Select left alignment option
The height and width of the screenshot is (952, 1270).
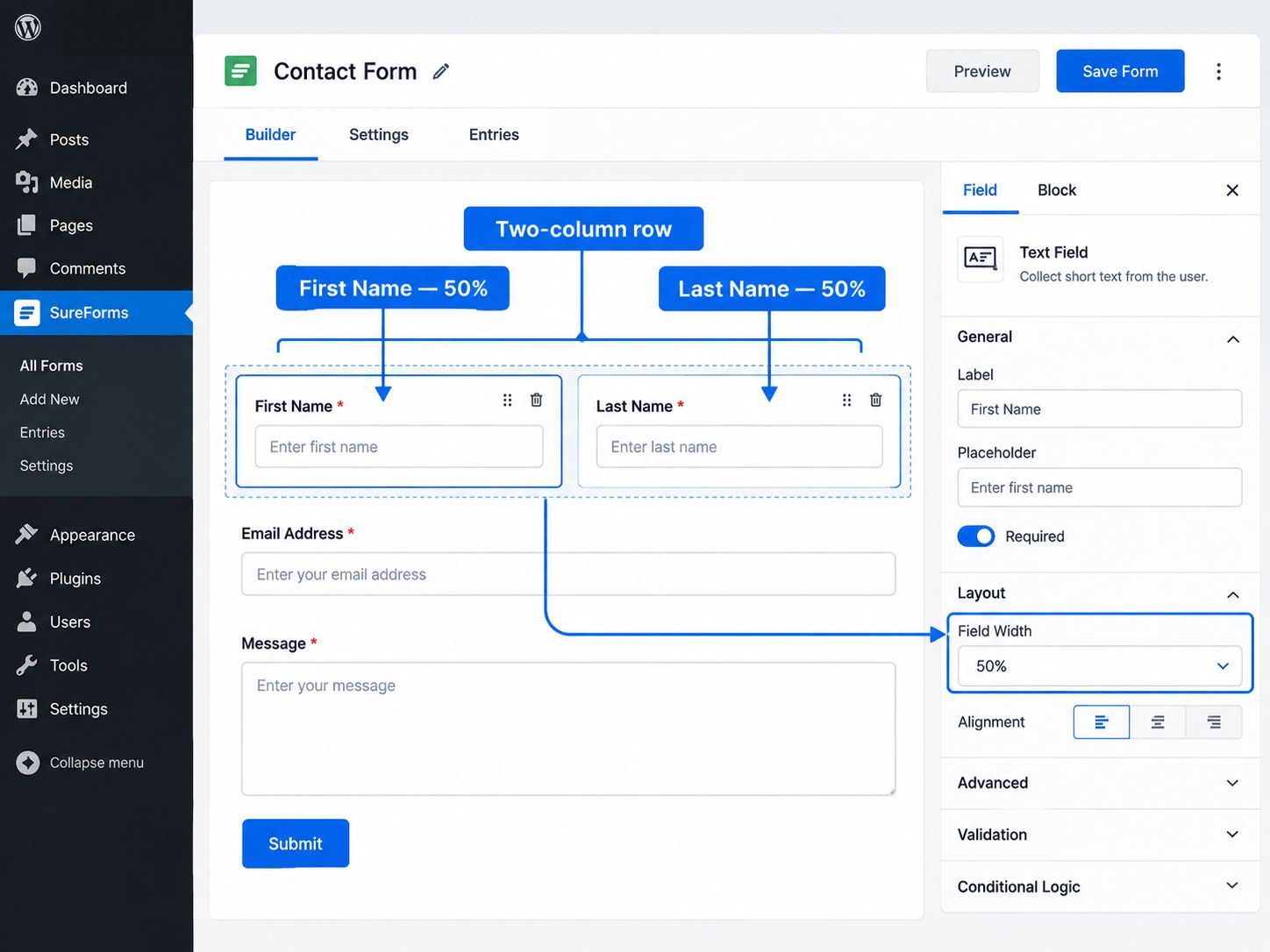click(x=1102, y=722)
